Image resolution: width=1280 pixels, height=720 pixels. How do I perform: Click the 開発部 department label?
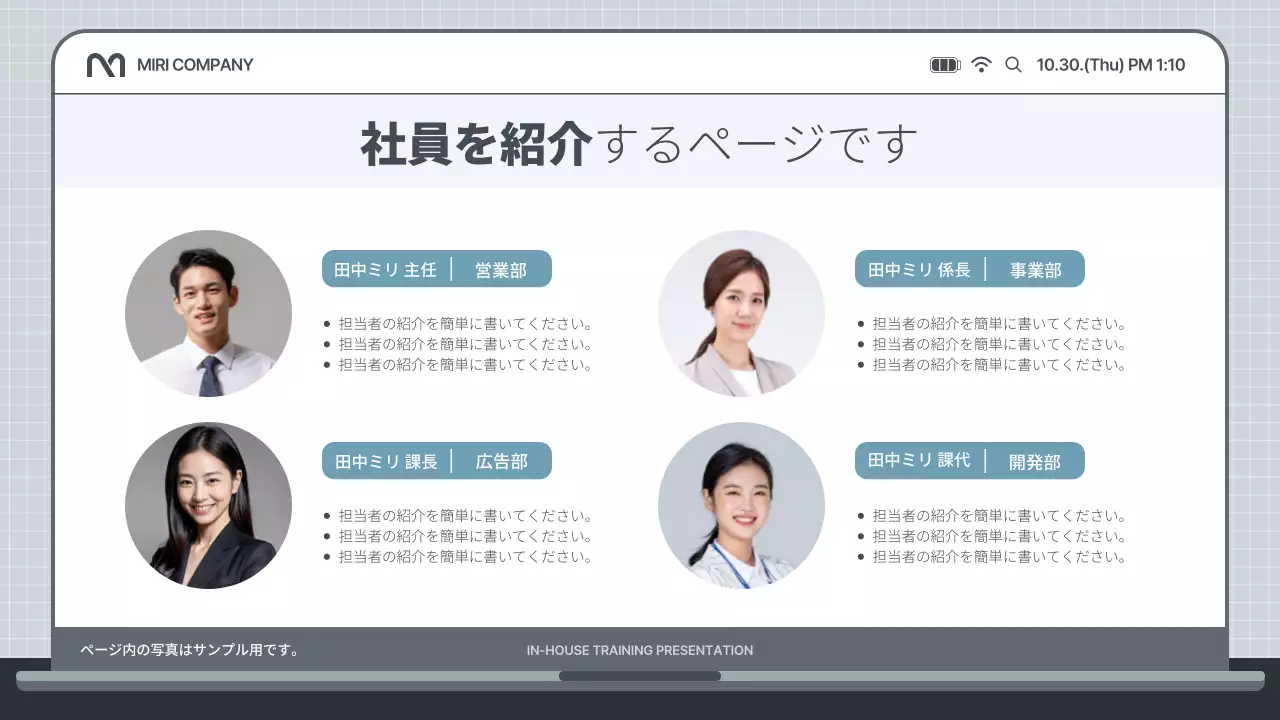click(1035, 462)
